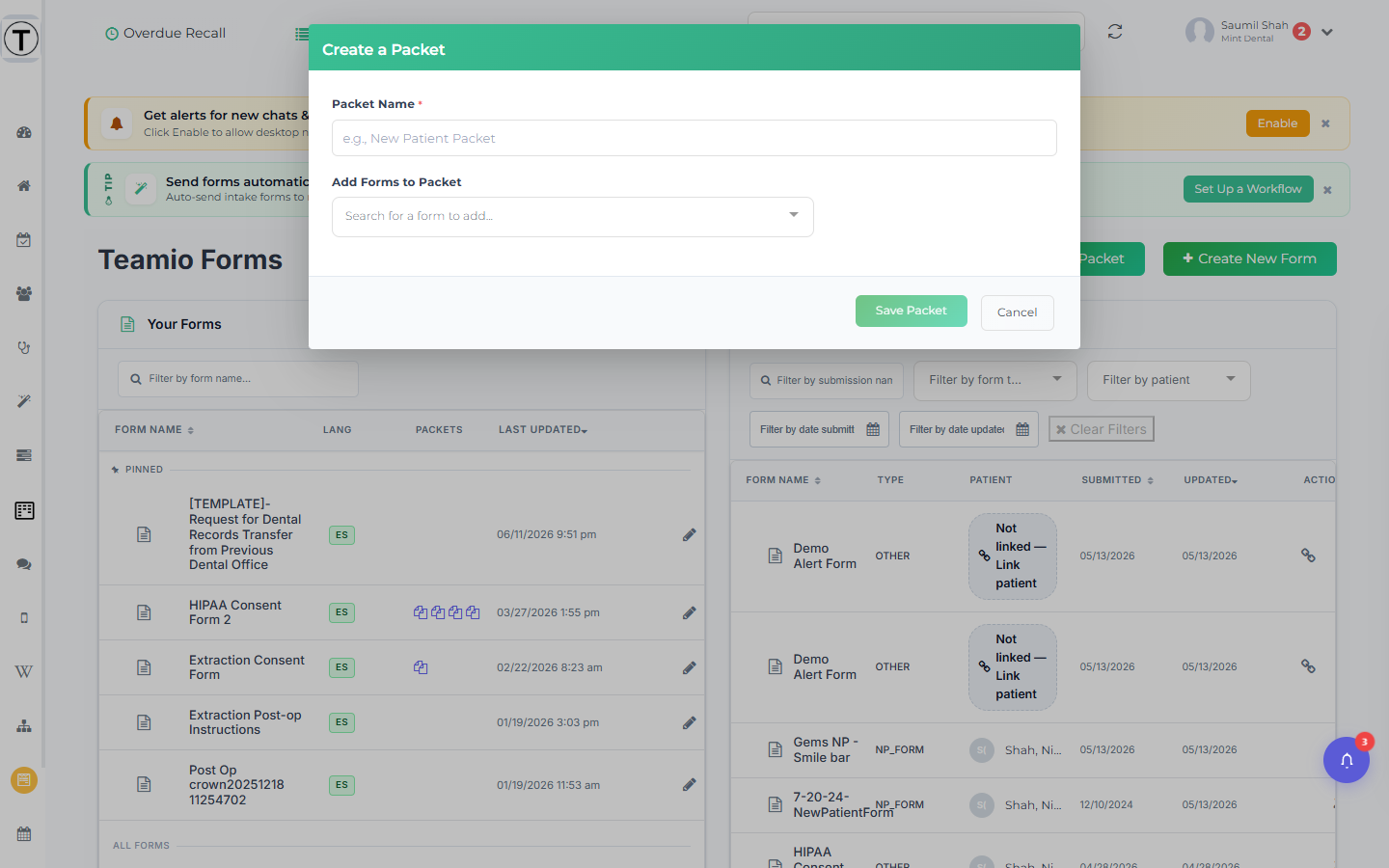Click the 'Filter by form name' search field

coord(238,379)
